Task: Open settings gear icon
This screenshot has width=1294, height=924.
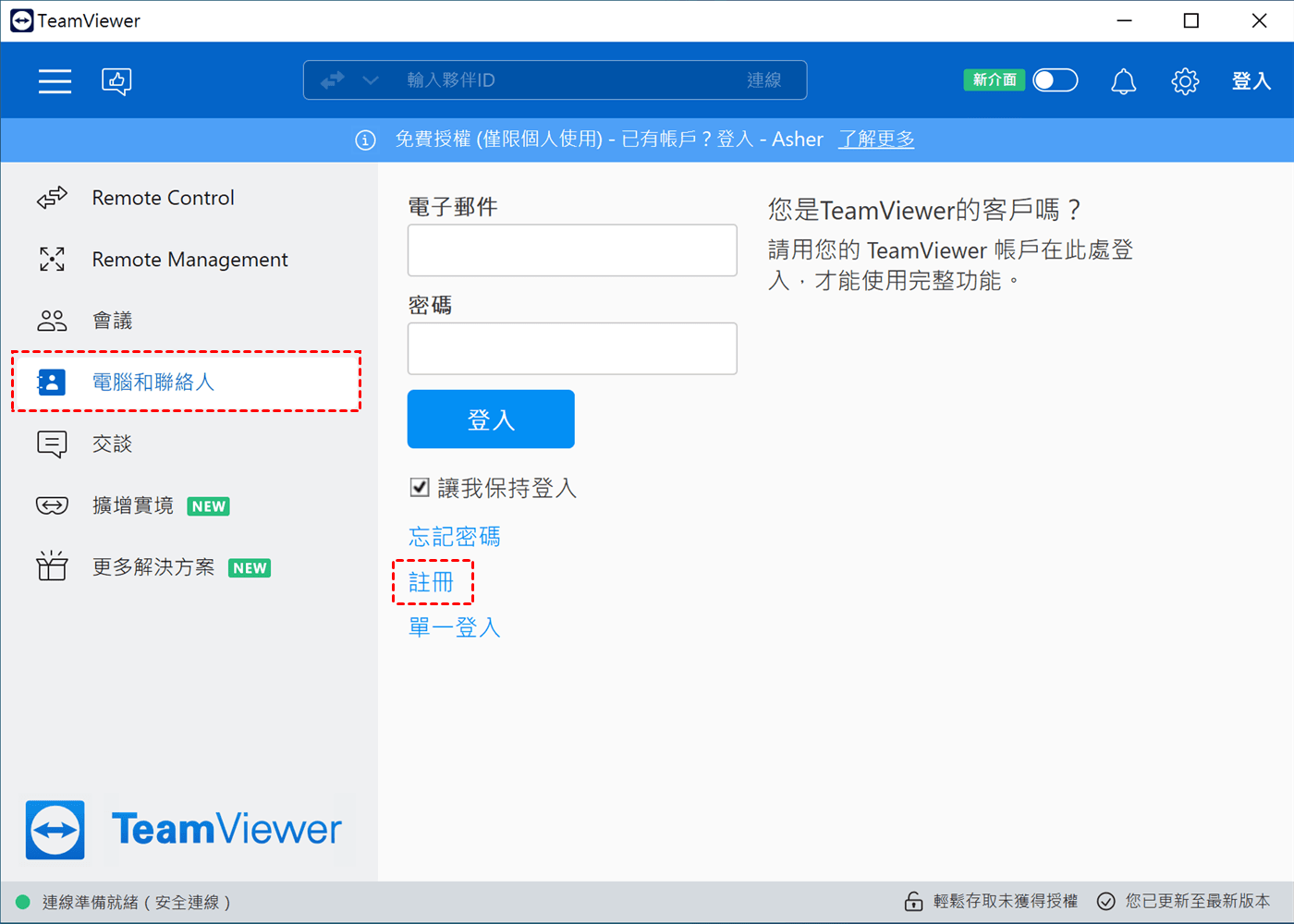Action: 1185,81
